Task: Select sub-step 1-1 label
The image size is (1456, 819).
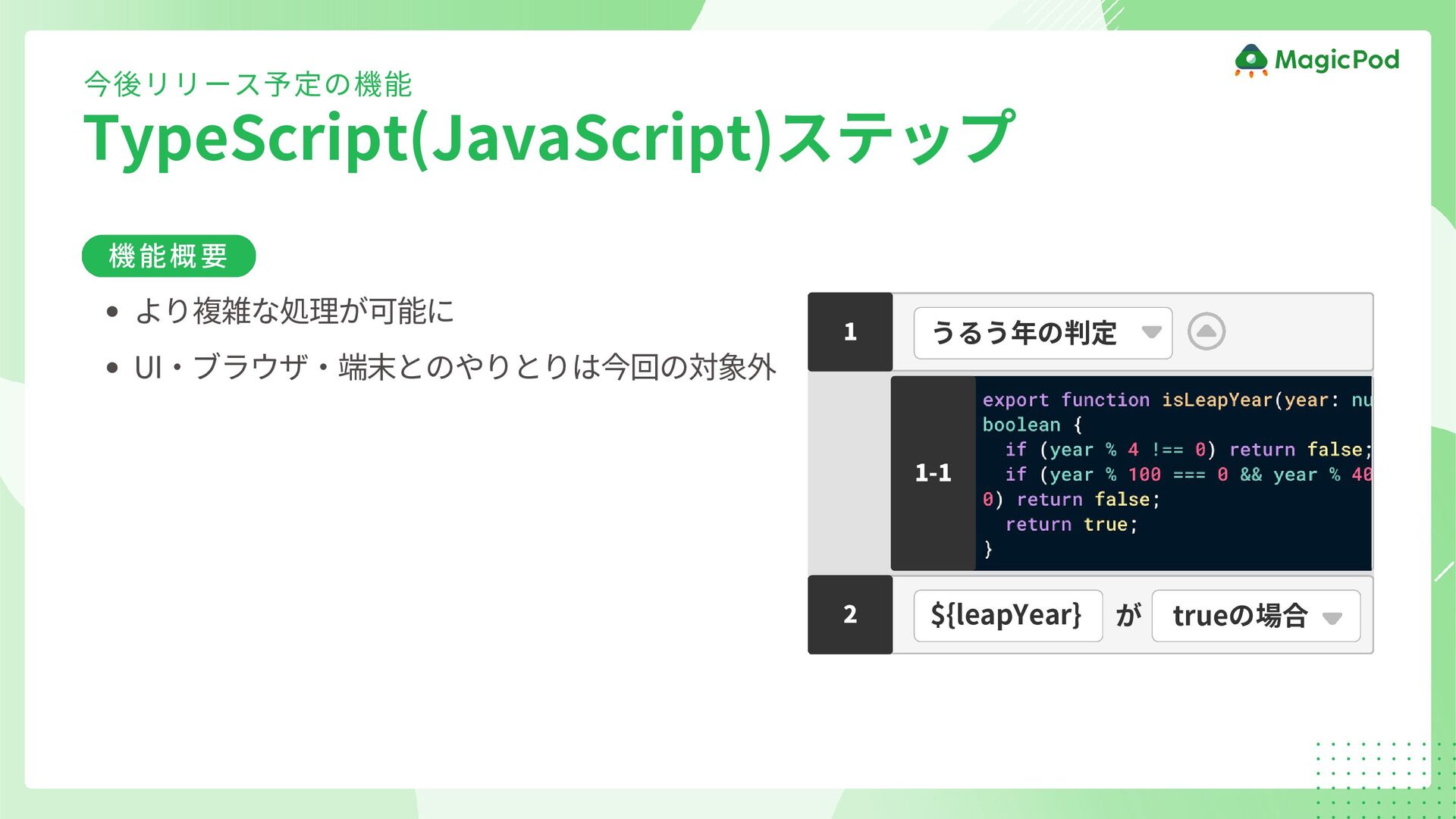Action: point(933,473)
